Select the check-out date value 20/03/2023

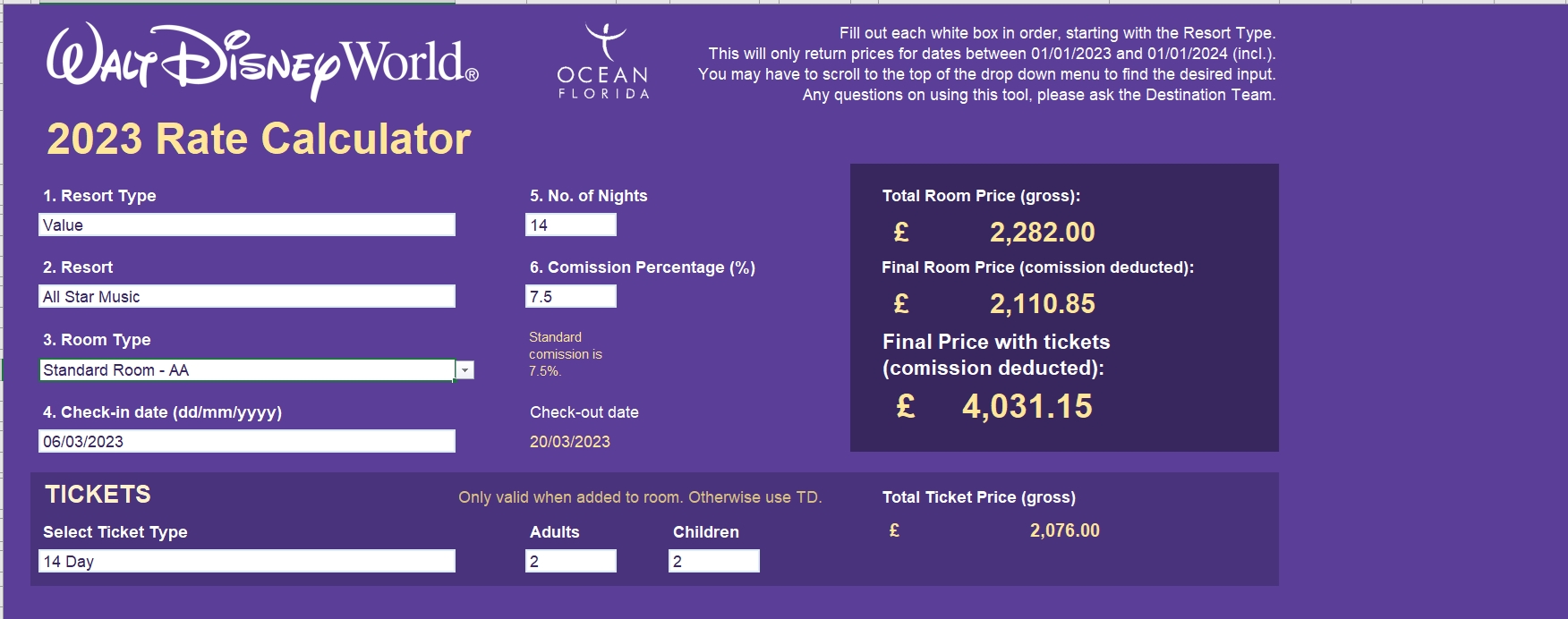tap(570, 442)
